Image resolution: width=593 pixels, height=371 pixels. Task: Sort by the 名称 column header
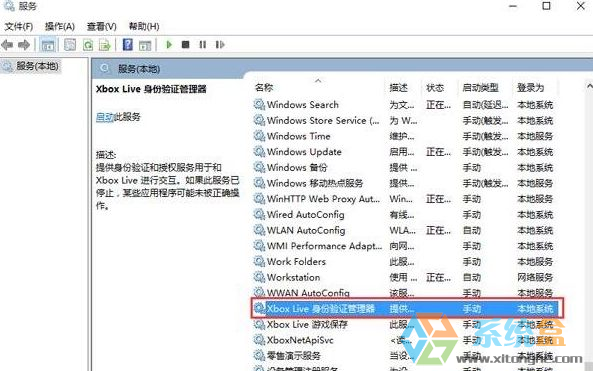(264, 88)
